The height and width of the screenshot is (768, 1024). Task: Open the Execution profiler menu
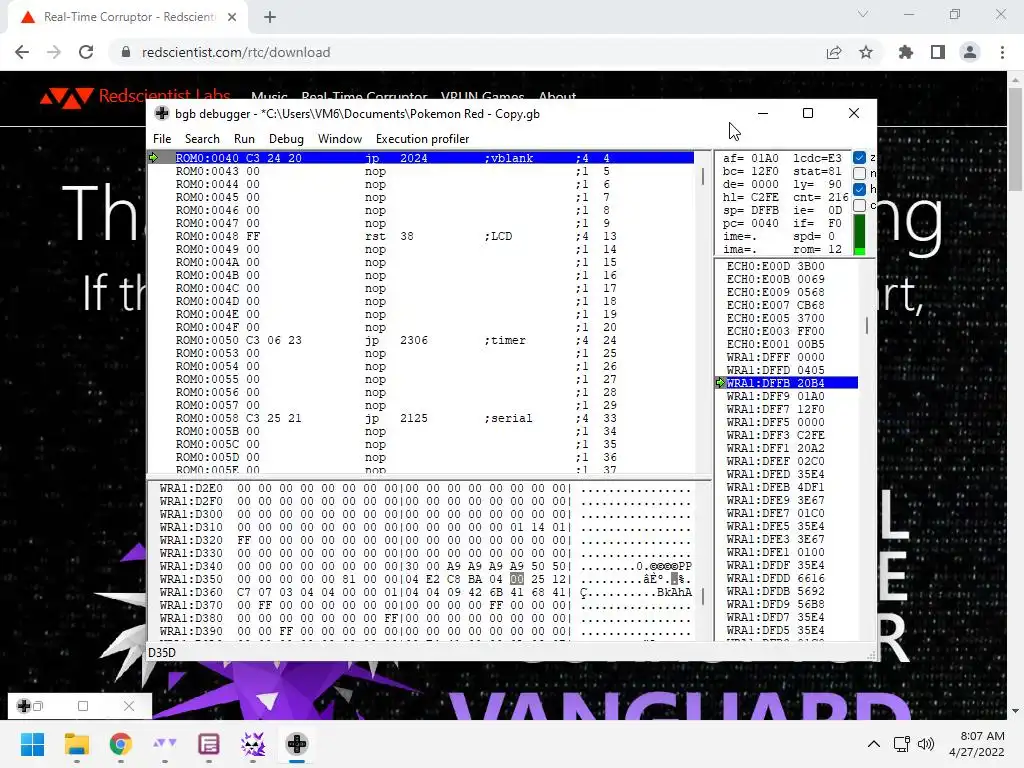[x=422, y=138]
